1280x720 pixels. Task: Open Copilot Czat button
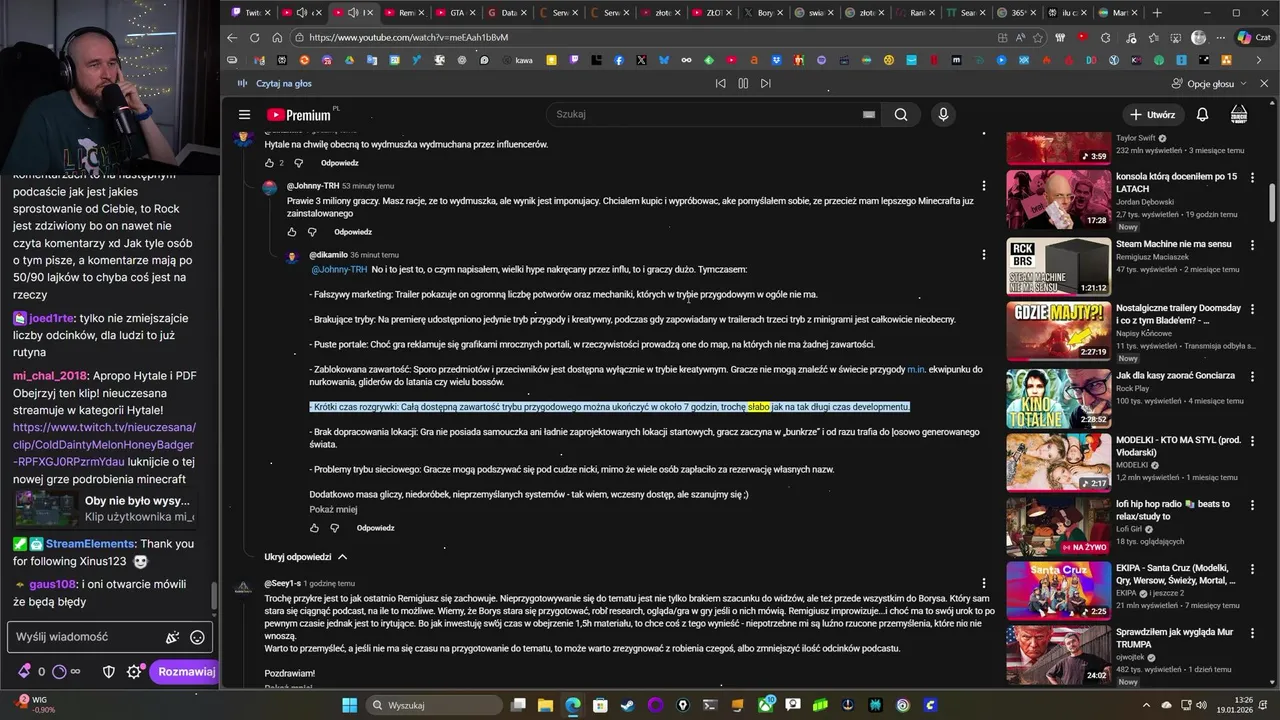coord(1253,38)
